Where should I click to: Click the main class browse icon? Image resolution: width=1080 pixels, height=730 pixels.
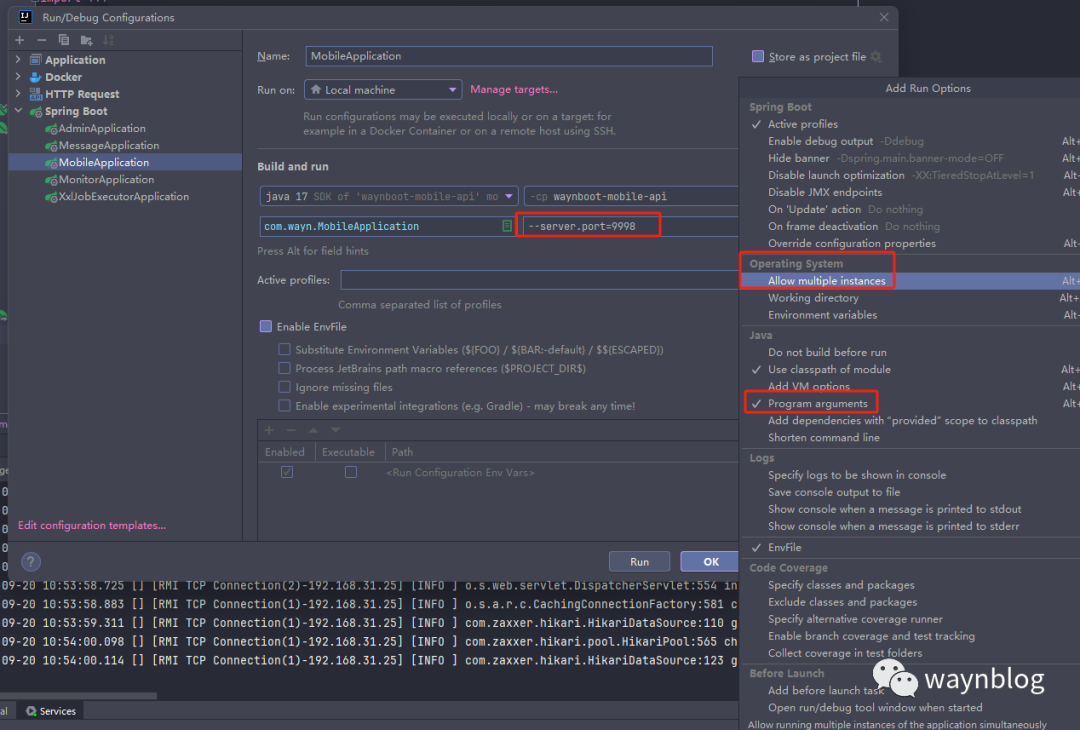click(x=507, y=226)
